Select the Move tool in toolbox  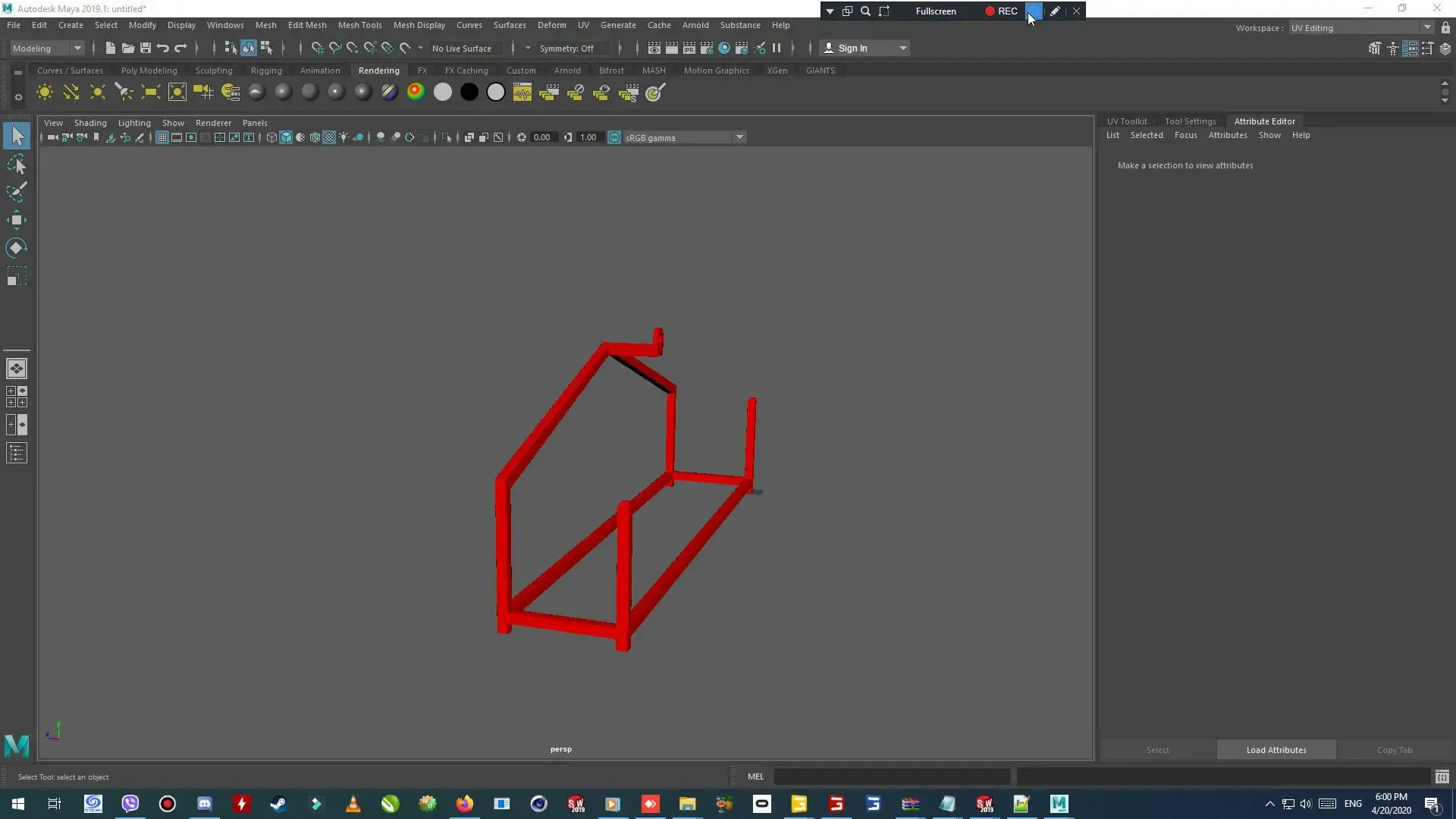pos(17,221)
